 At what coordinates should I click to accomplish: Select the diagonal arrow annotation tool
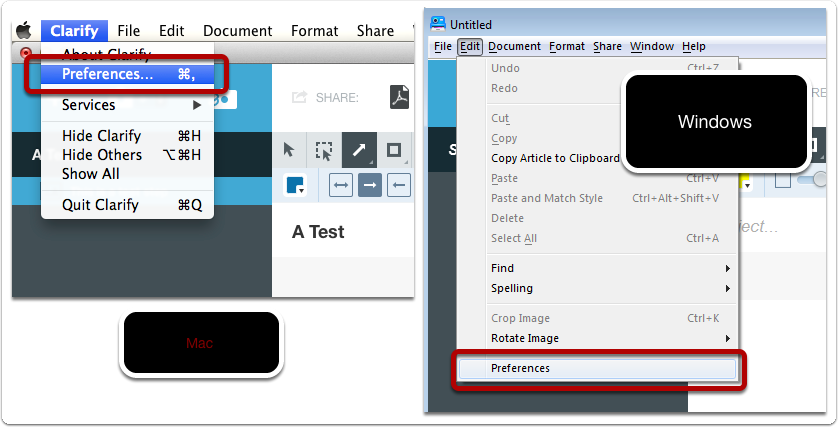tap(359, 150)
